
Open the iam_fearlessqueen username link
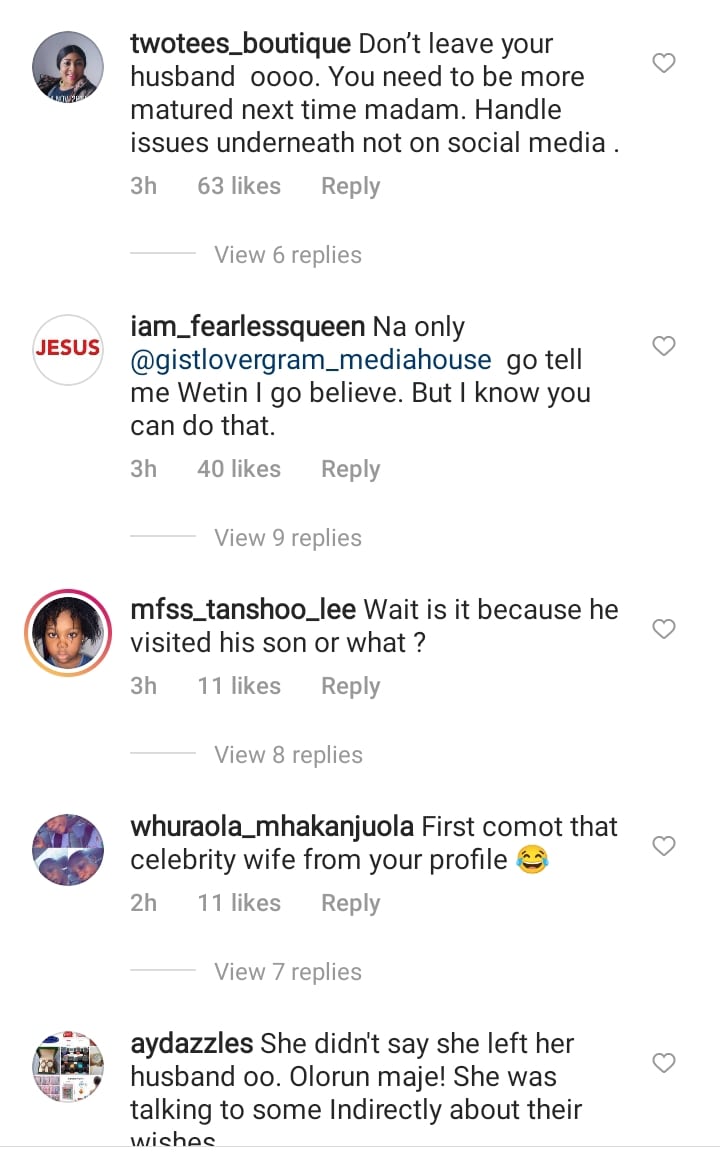(x=248, y=327)
